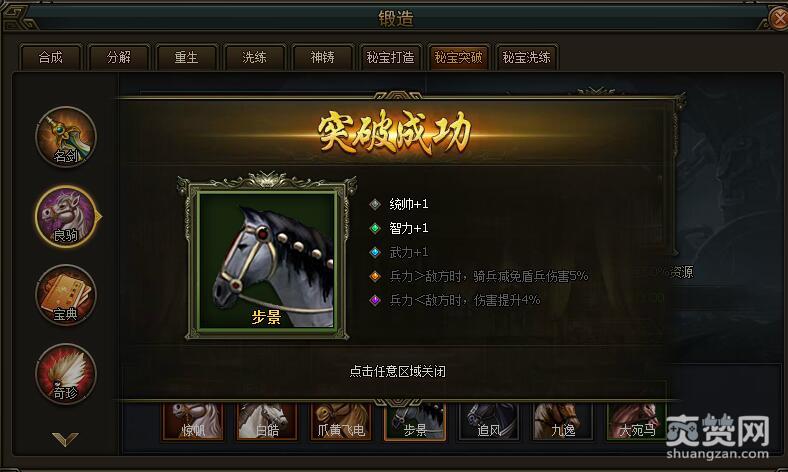Expand sidebar list with down chevron
Image resolution: width=788 pixels, height=472 pixels.
tap(65, 439)
